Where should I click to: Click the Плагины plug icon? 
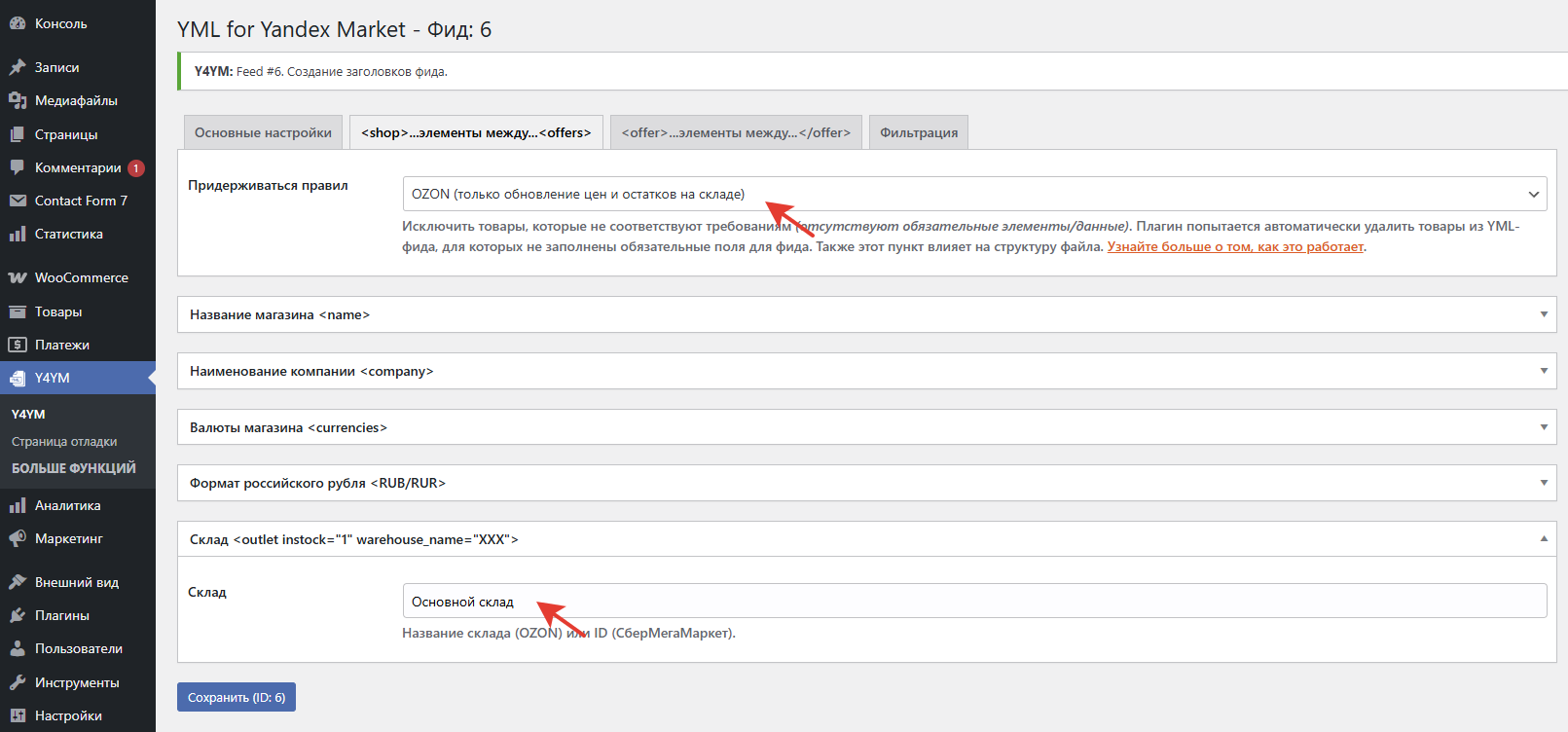click(x=18, y=615)
